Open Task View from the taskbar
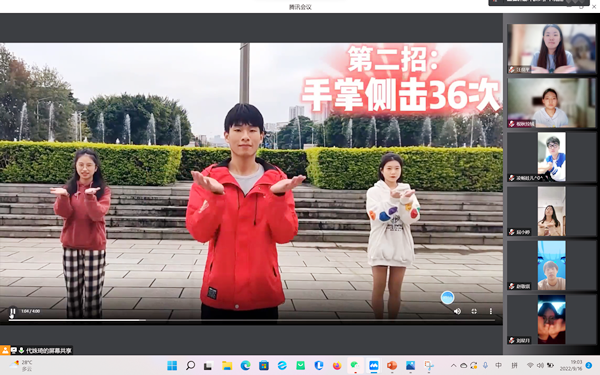Image resolution: width=600 pixels, height=375 pixels. pos(208,366)
